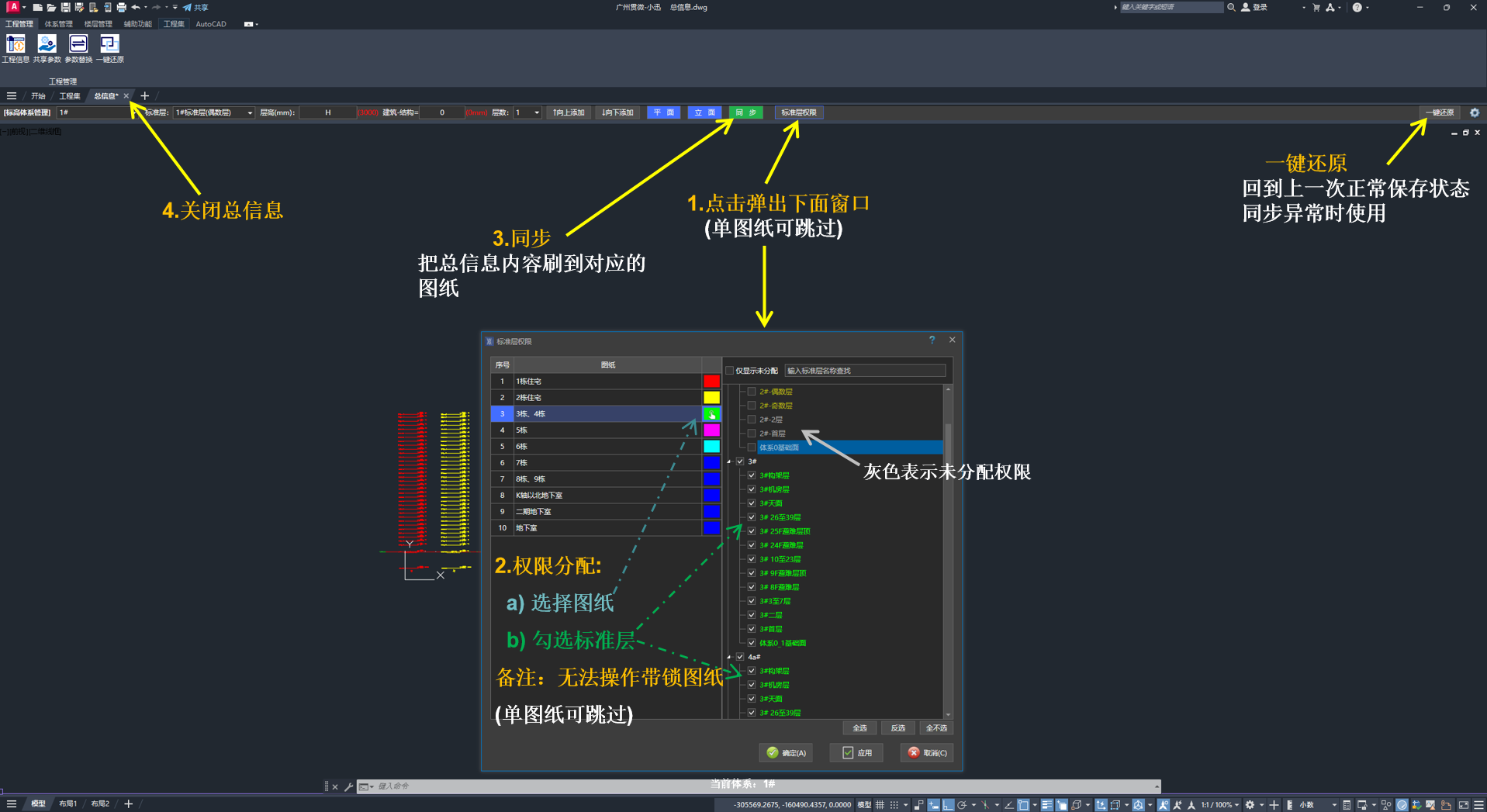1487x812 pixels.
Task: Collapse the 3# tree node
Action: point(729,461)
